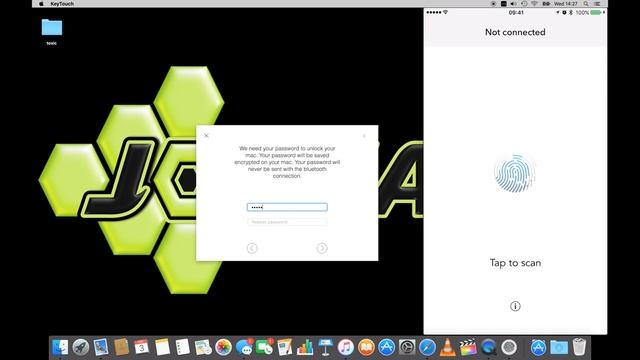Select the Tap to scan label
The height and width of the screenshot is (360, 640).
[515, 263]
